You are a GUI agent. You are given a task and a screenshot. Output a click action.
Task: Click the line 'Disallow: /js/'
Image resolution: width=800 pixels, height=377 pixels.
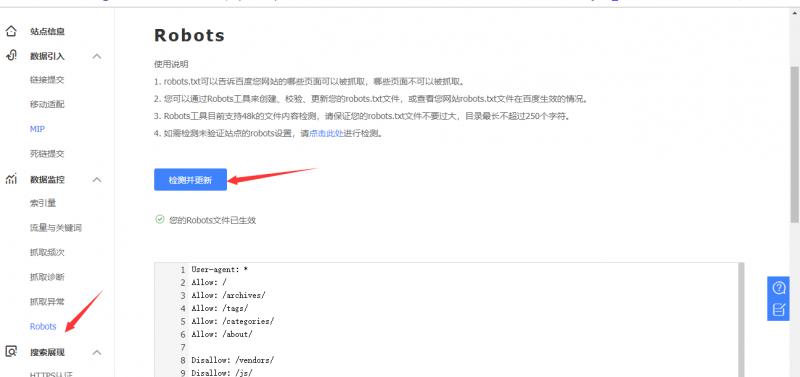tap(222, 373)
